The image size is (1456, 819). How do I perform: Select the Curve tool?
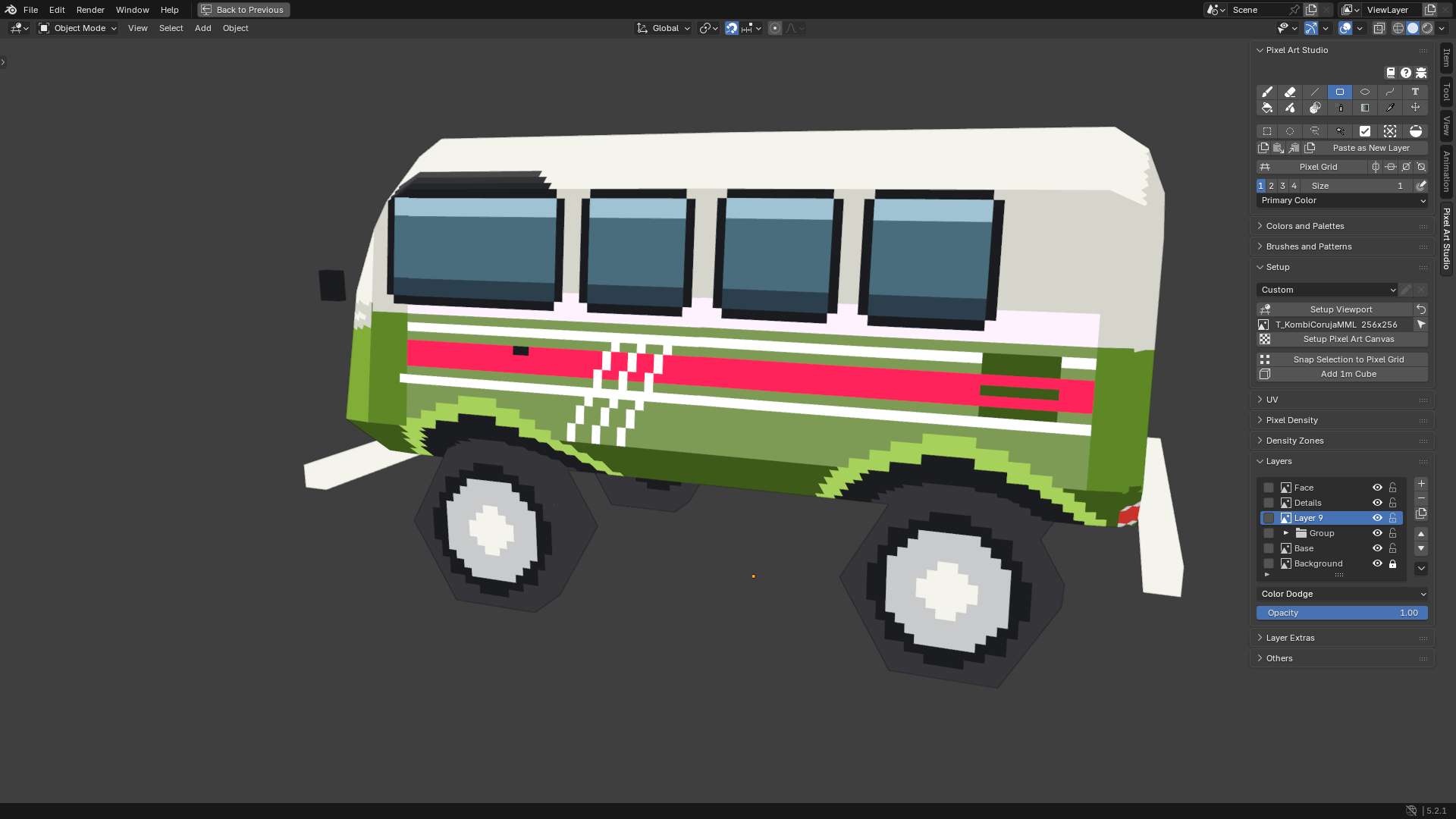(1390, 92)
